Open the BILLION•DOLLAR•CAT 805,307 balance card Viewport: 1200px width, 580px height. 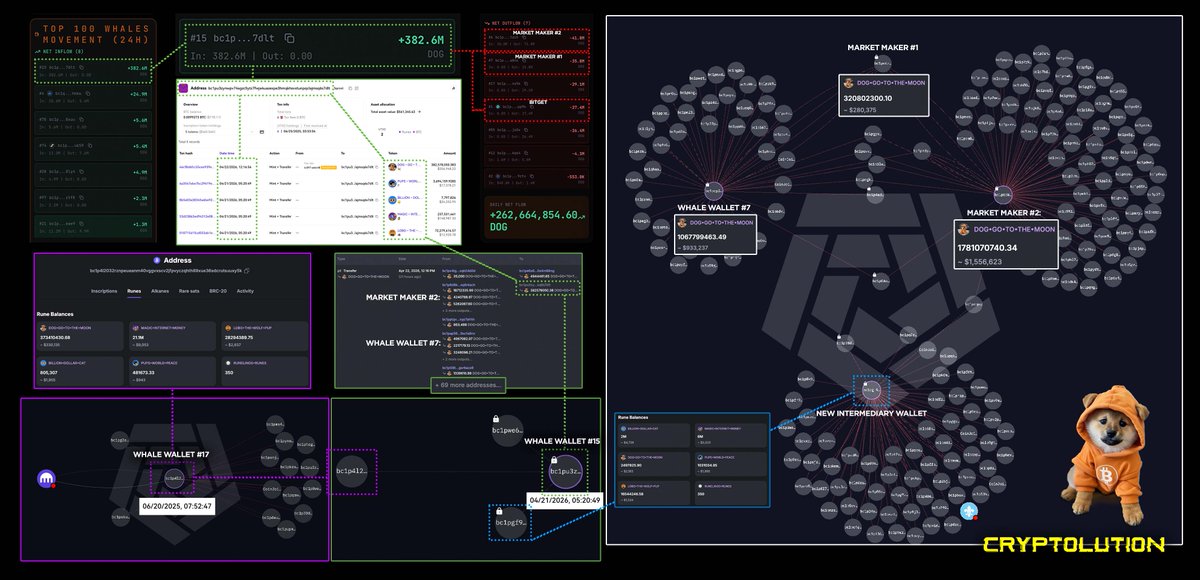tap(79, 371)
